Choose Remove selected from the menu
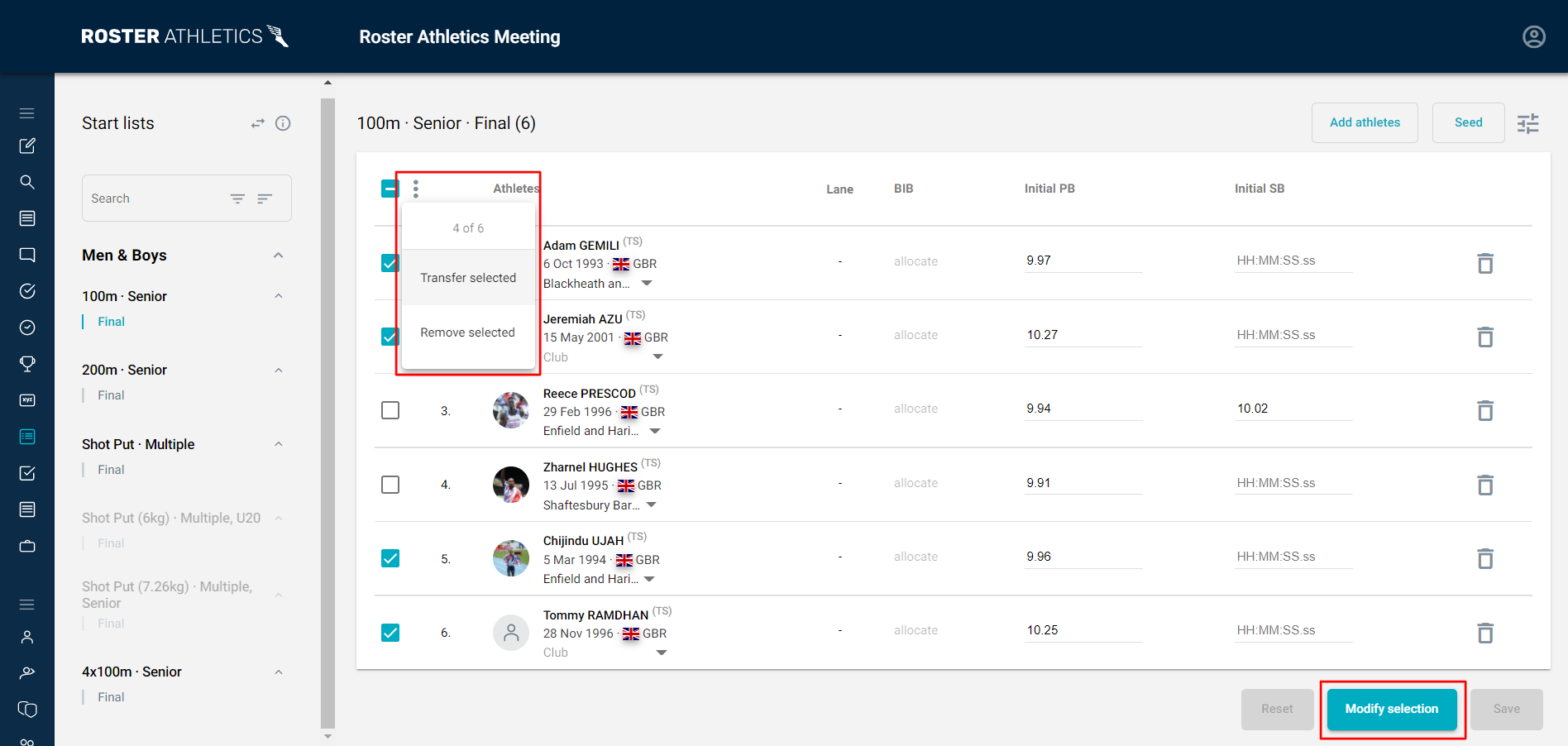The image size is (1568, 746). (467, 332)
